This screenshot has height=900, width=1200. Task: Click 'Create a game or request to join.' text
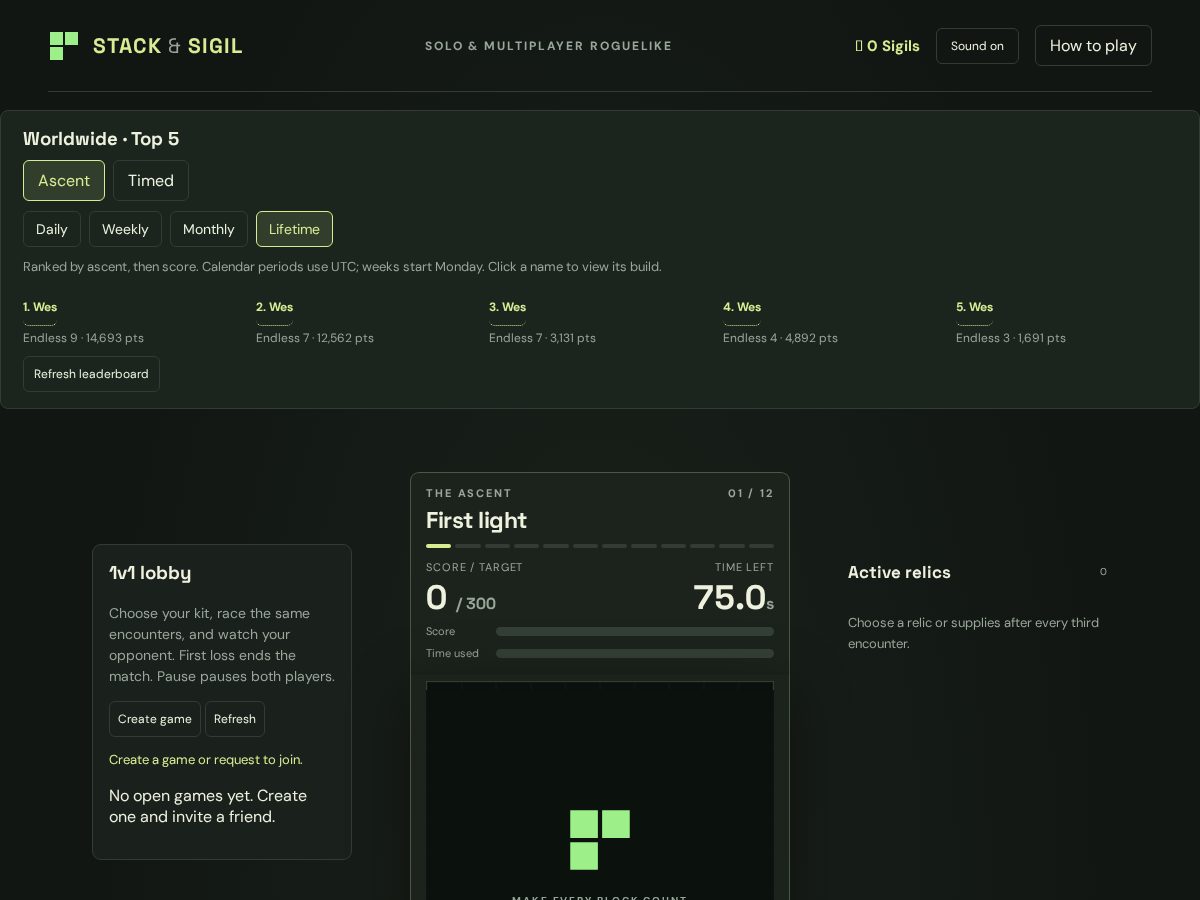(x=206, y=760)
